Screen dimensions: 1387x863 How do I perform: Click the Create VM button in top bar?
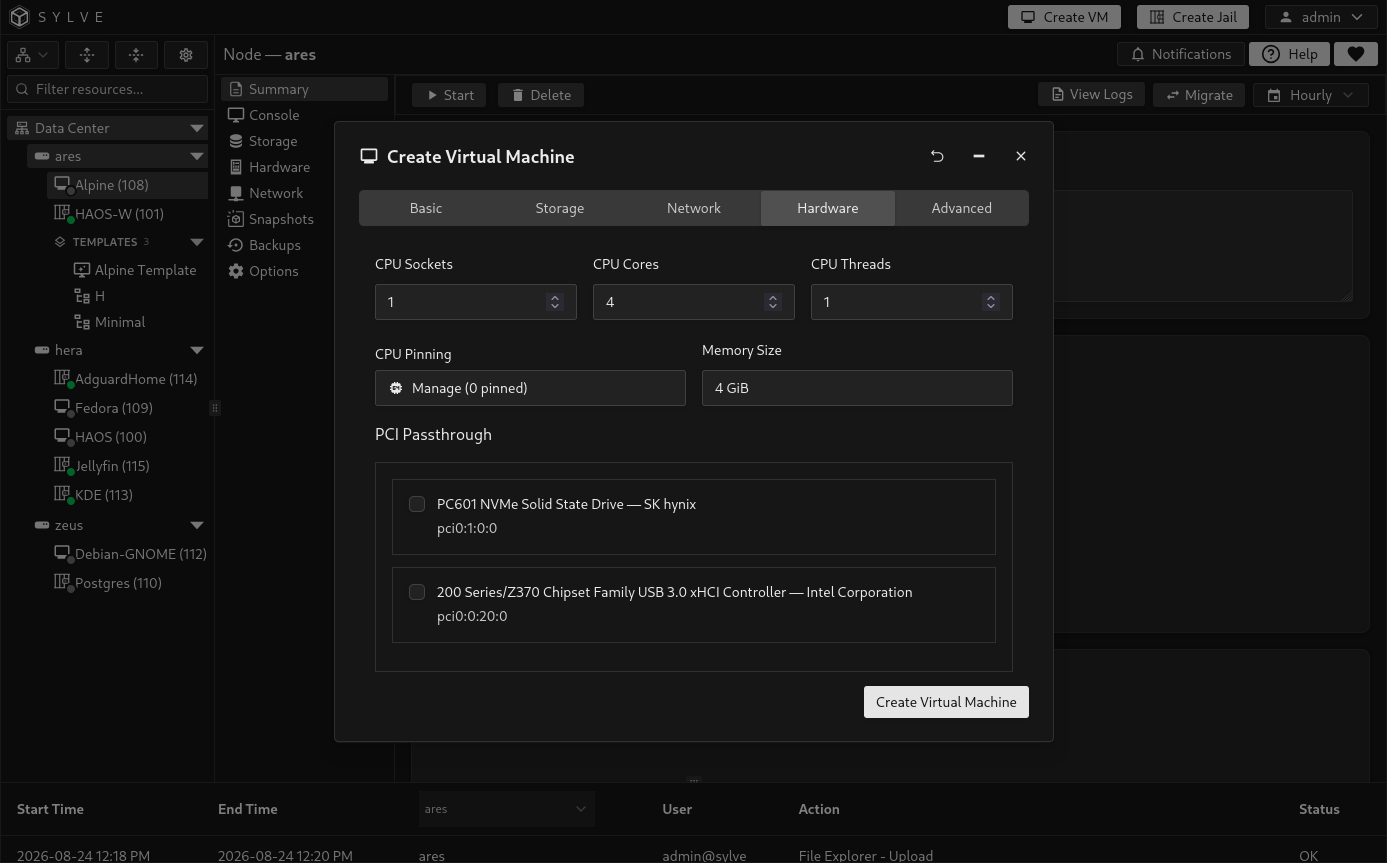pyautogui.click(x=1064, y=17)
